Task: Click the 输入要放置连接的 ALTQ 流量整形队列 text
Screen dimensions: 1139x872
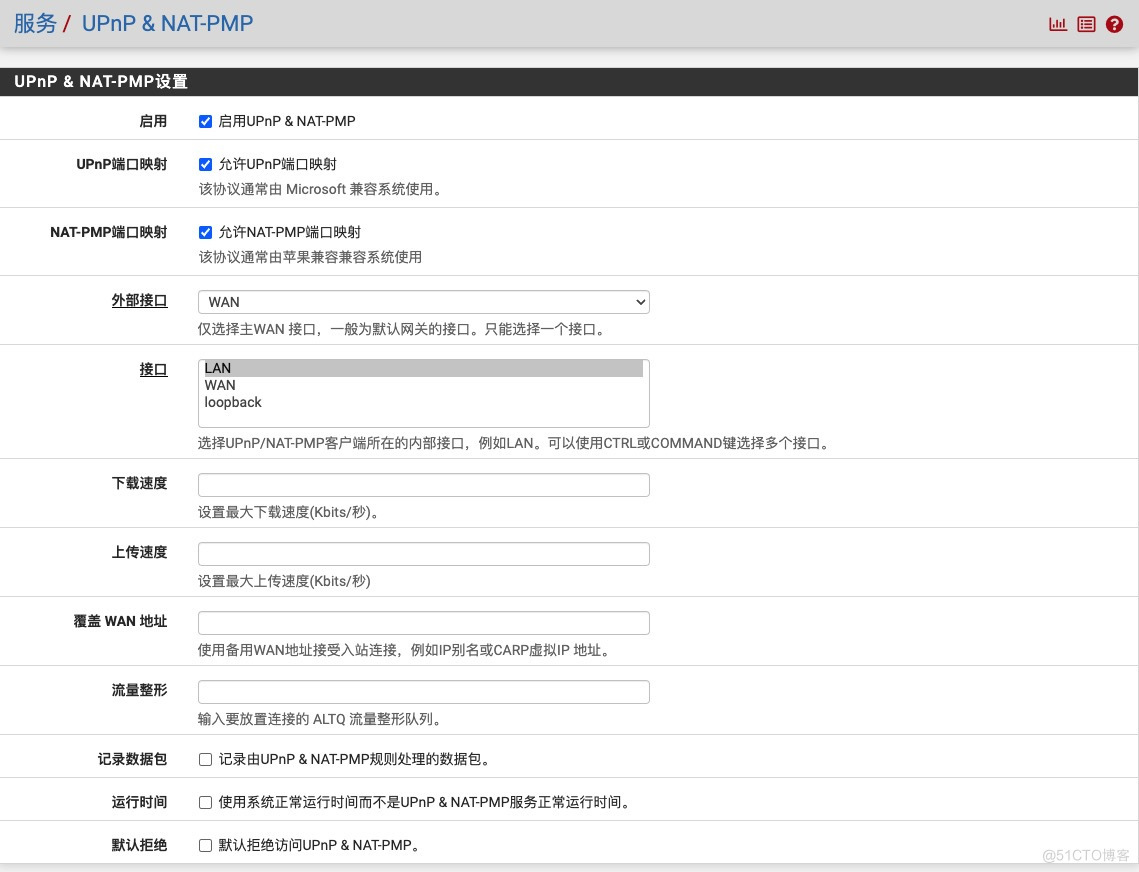Action: (320, 719)
